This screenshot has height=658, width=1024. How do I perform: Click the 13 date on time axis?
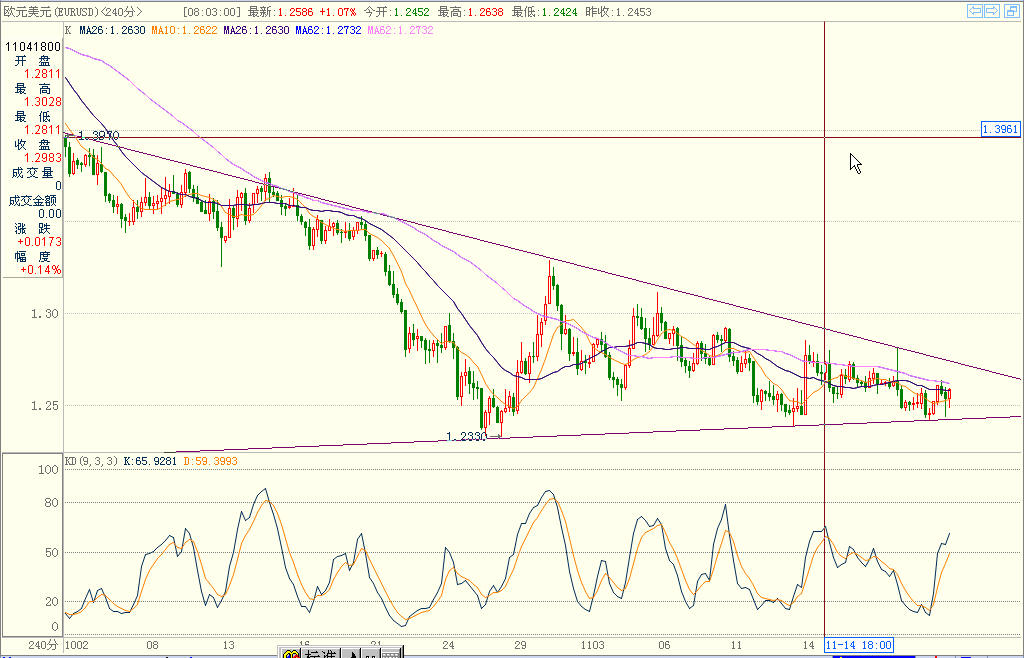[x=228, y=645]
